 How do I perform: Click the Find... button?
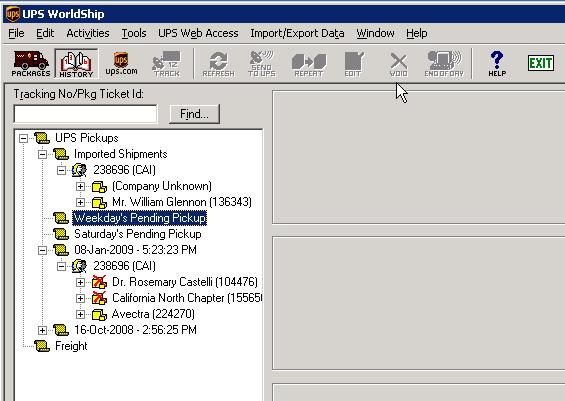194,114
